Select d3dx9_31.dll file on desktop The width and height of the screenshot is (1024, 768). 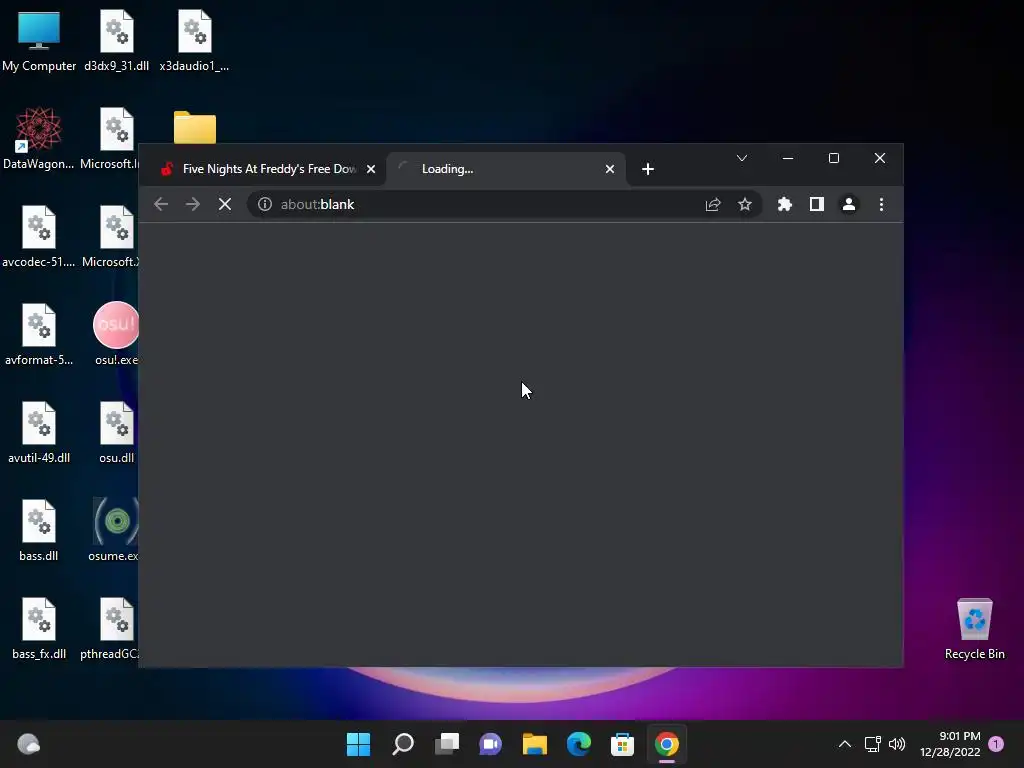(x=116, y=42)
